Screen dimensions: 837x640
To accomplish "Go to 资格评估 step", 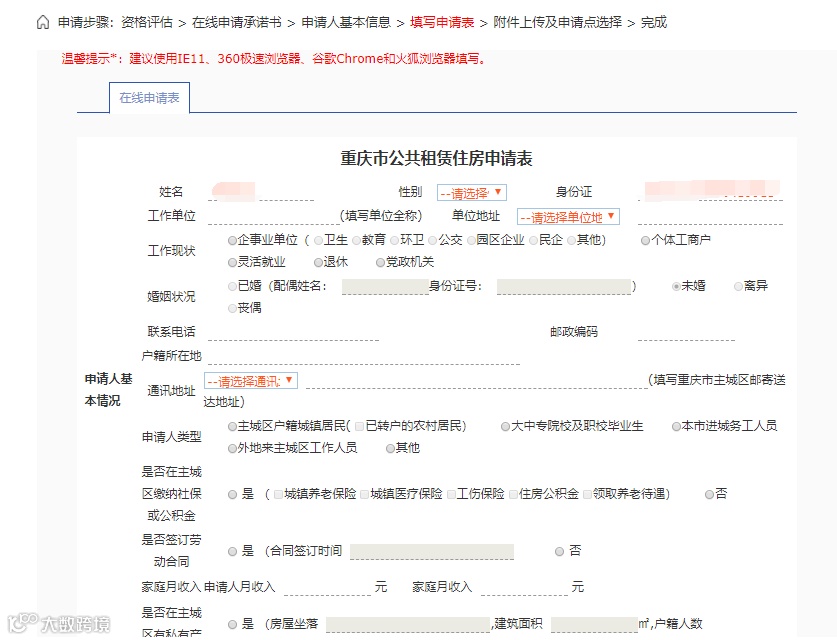I will coord(147,22).
